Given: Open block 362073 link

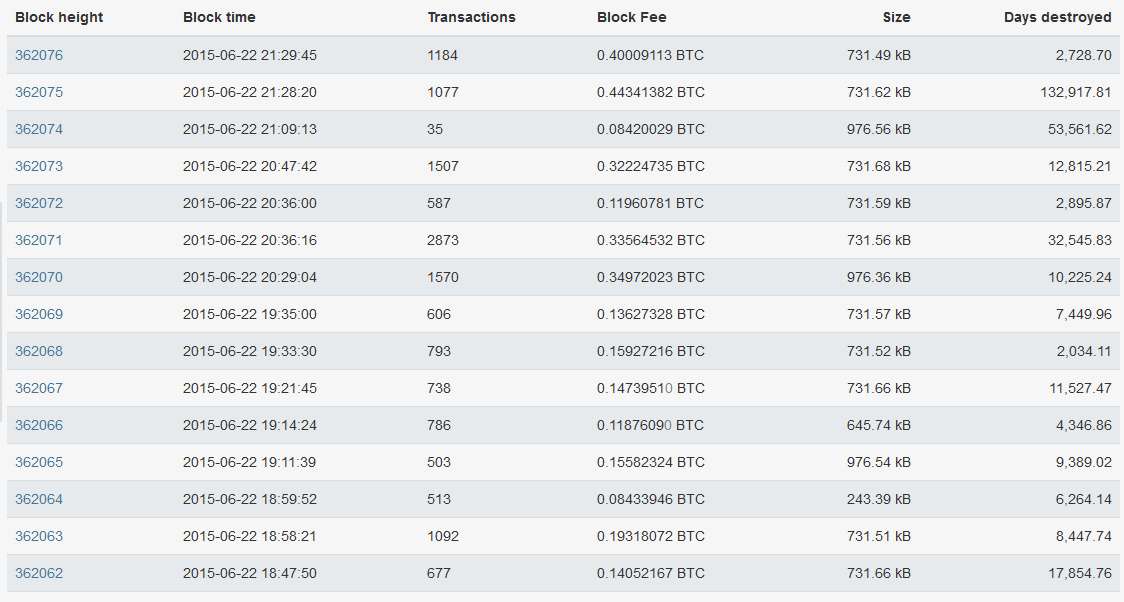Looking at the screenshot, I should 39,166.
